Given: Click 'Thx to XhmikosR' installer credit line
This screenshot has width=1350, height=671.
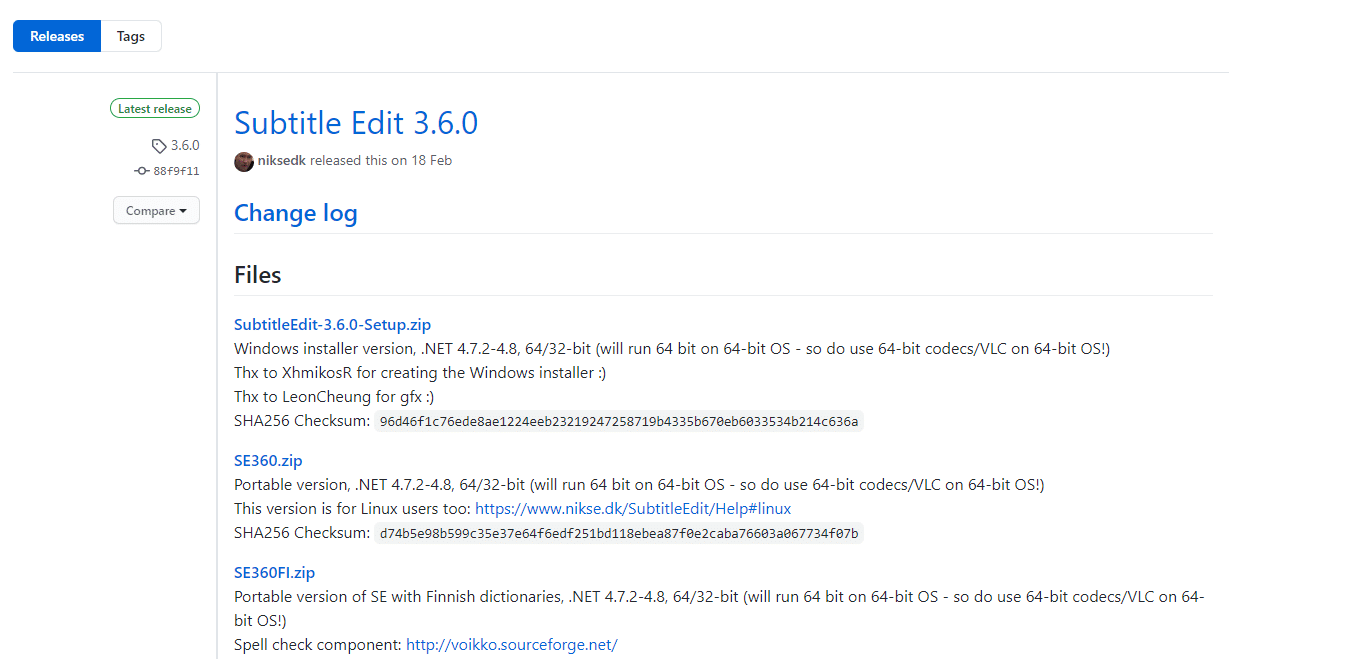Looking at the screenshot, I should pos(420,373).
